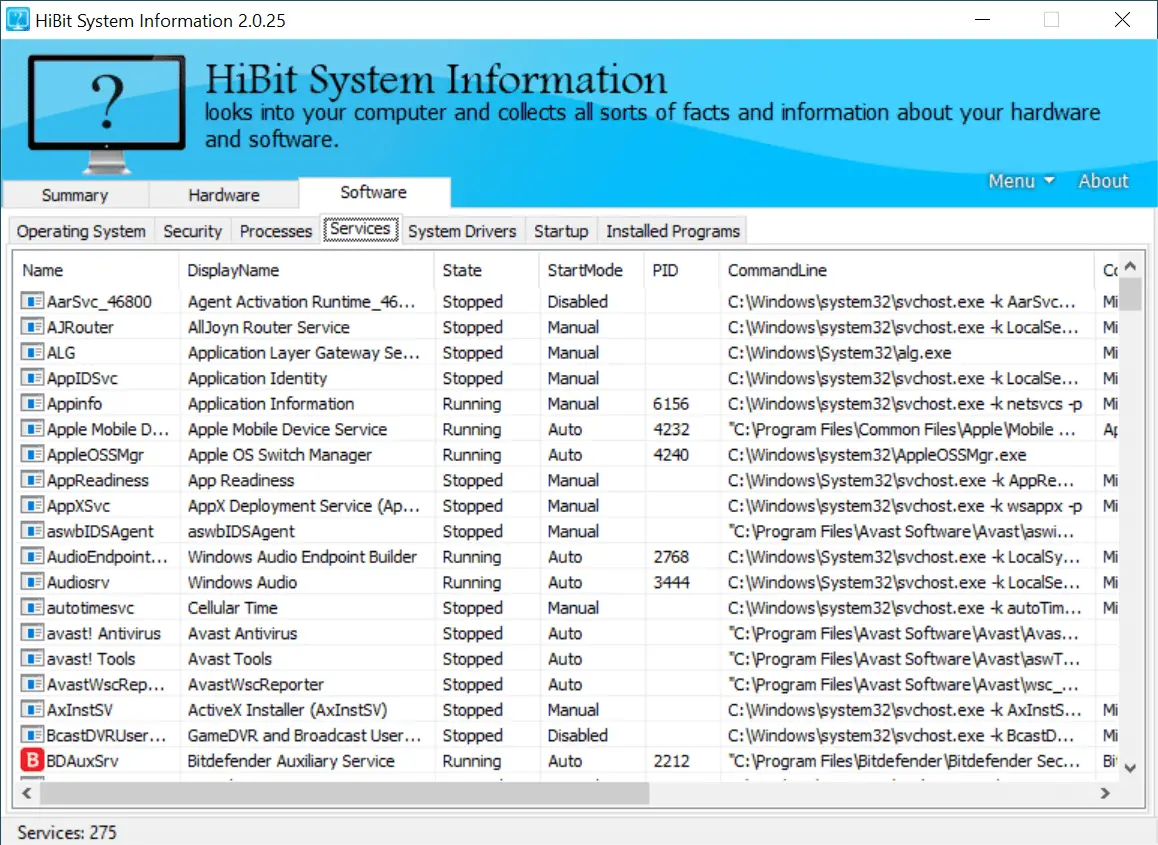Screen dimensions: 1158x845
Task: Click the monitor question mark logo
Action: (x=106, y=112)
